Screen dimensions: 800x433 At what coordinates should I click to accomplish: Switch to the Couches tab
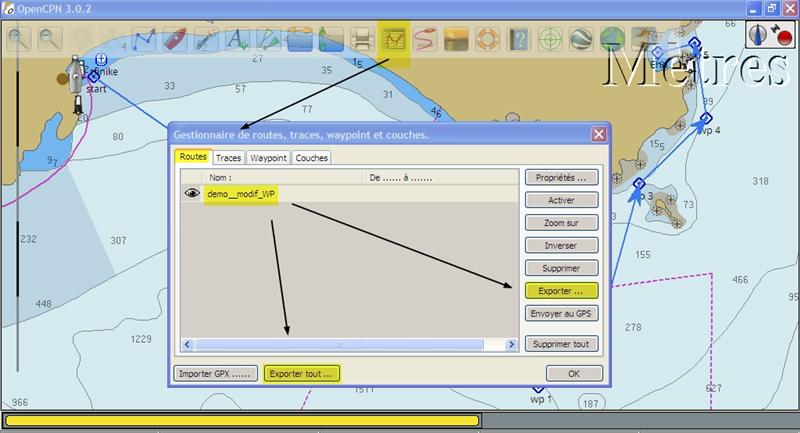(311, 157)
